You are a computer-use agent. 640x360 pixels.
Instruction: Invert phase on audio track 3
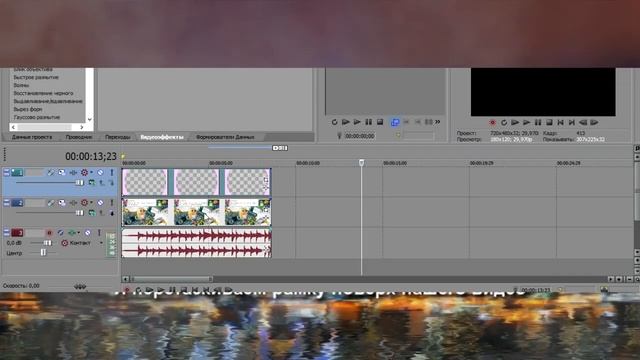[60, 233]
